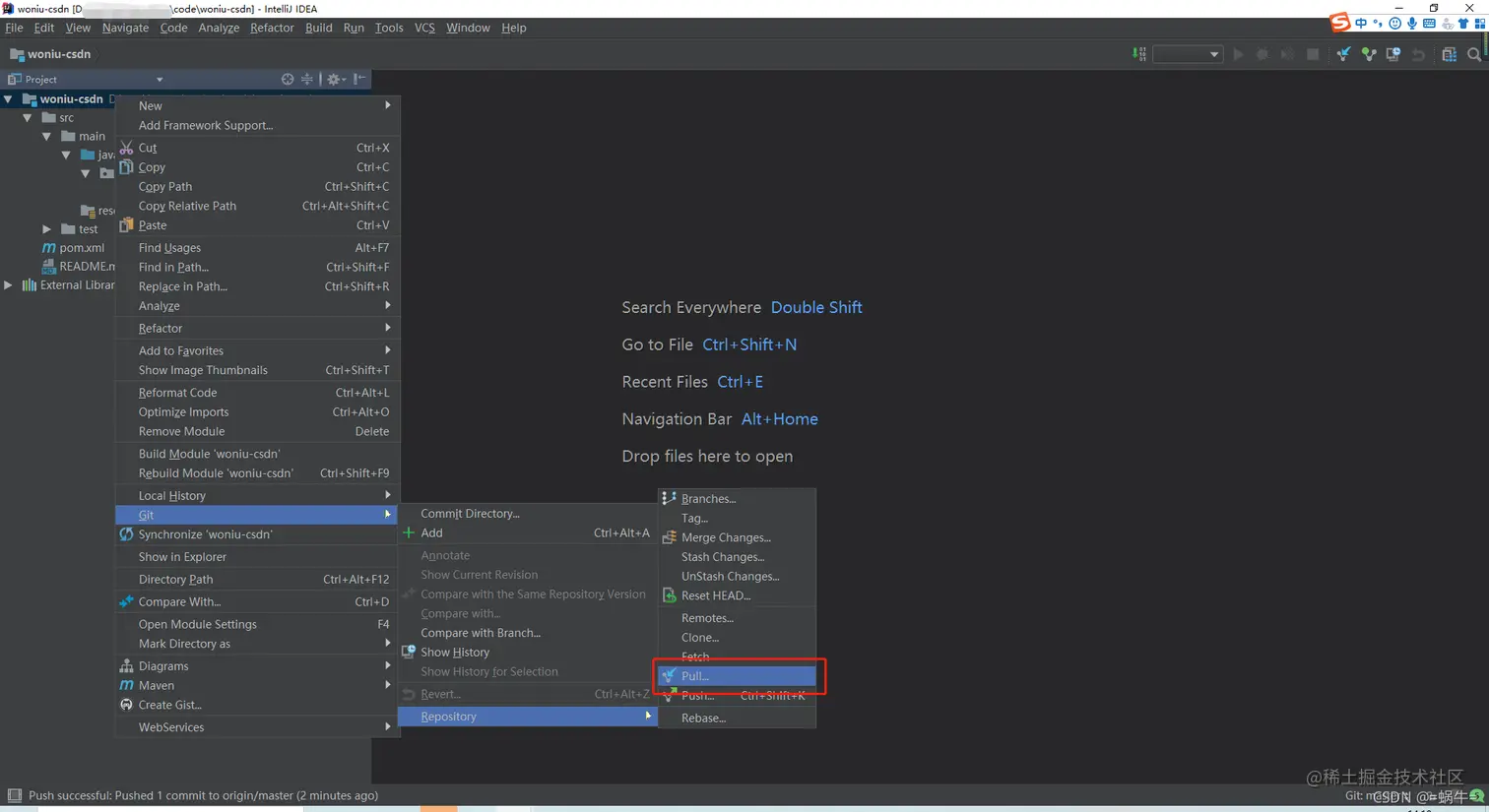1489x812 pixels.
Task: Click the Revert toolbar icon
Action: (1418, 54)
